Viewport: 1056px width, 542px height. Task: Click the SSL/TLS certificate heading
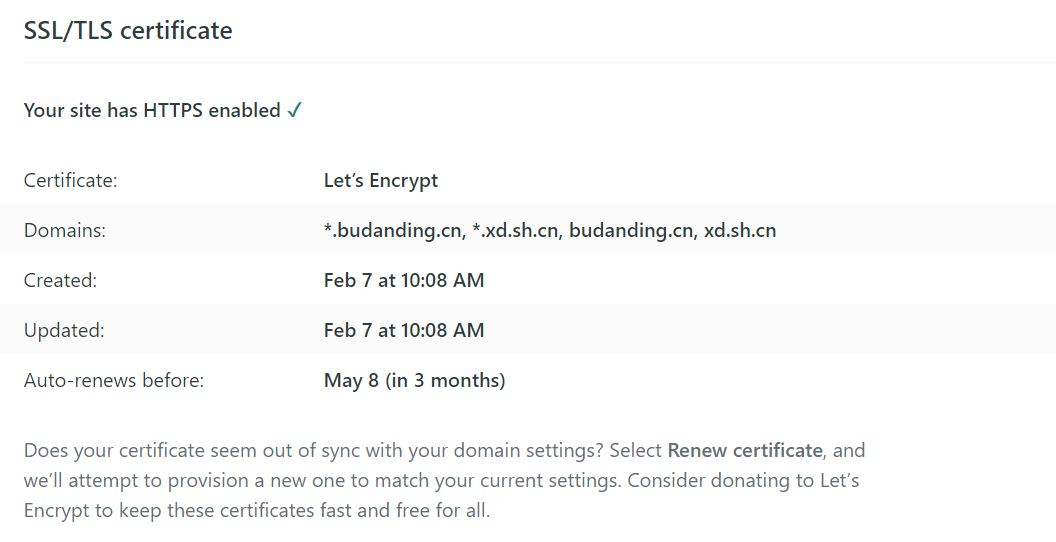click(x=128, y=31)
